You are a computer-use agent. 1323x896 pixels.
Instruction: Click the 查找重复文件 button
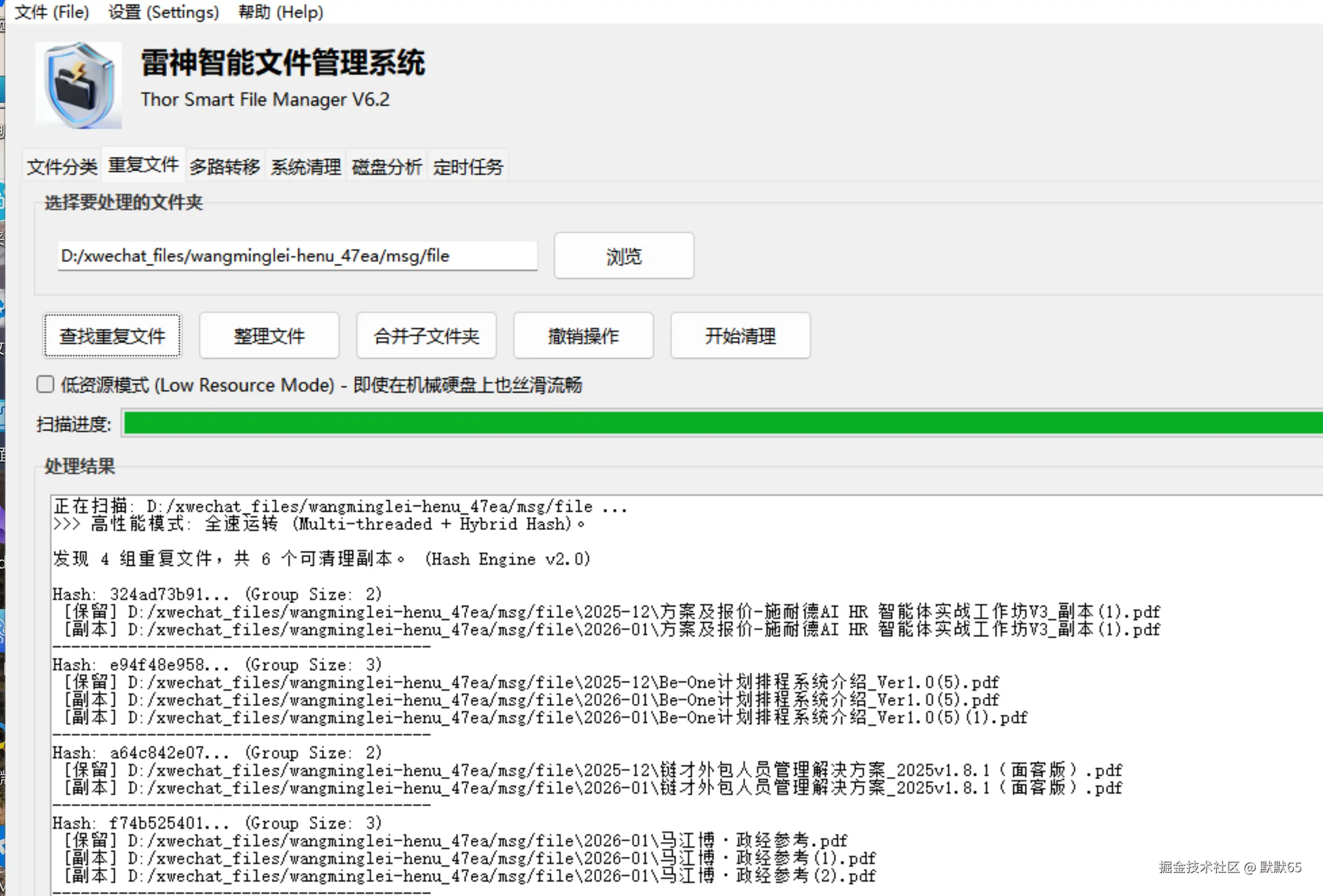coord(113,336)
